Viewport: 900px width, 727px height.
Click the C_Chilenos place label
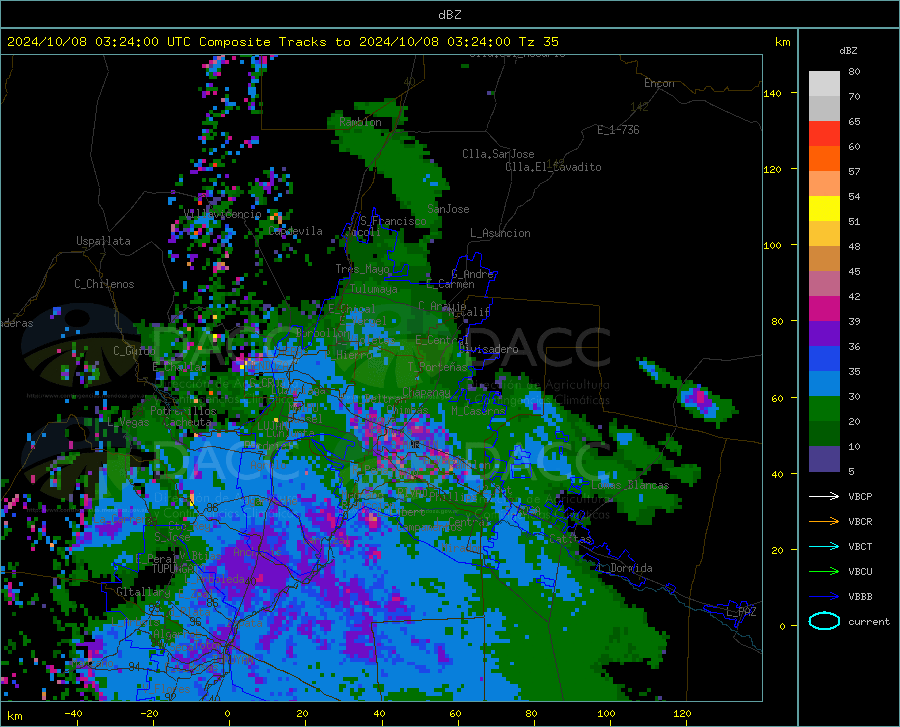[x=104, y=284]
